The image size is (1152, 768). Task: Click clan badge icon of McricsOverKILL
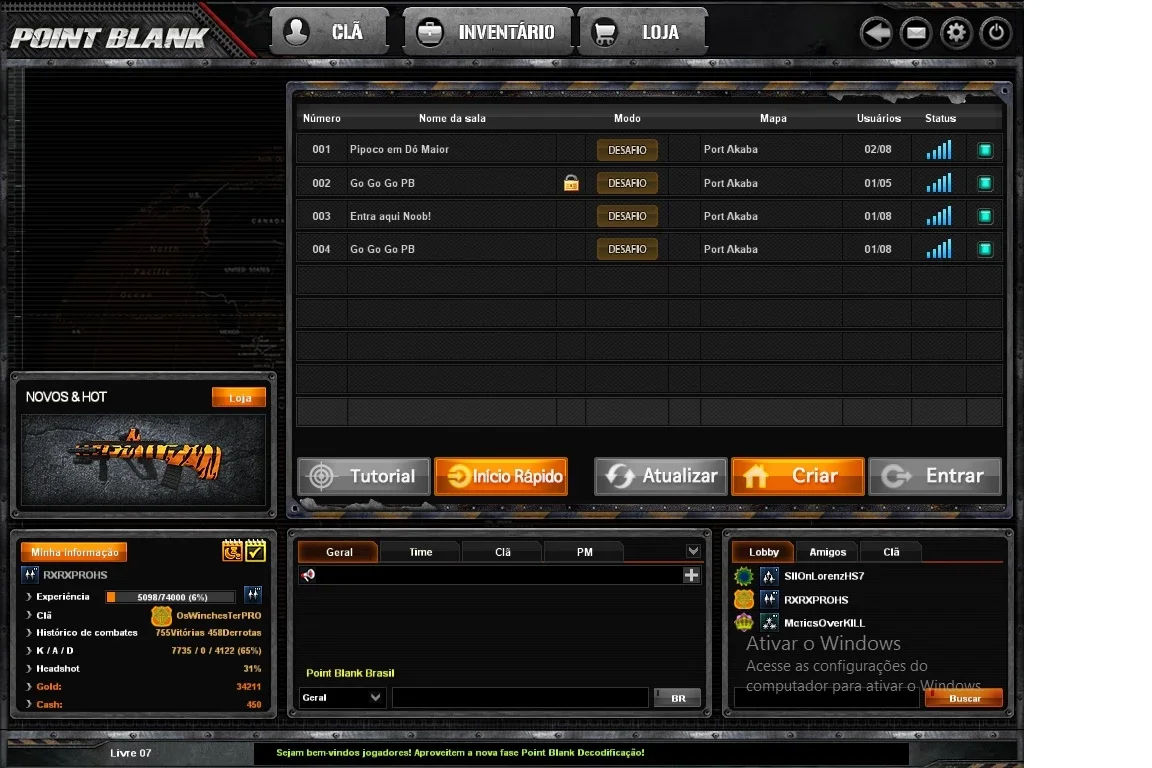click(744, 622)
